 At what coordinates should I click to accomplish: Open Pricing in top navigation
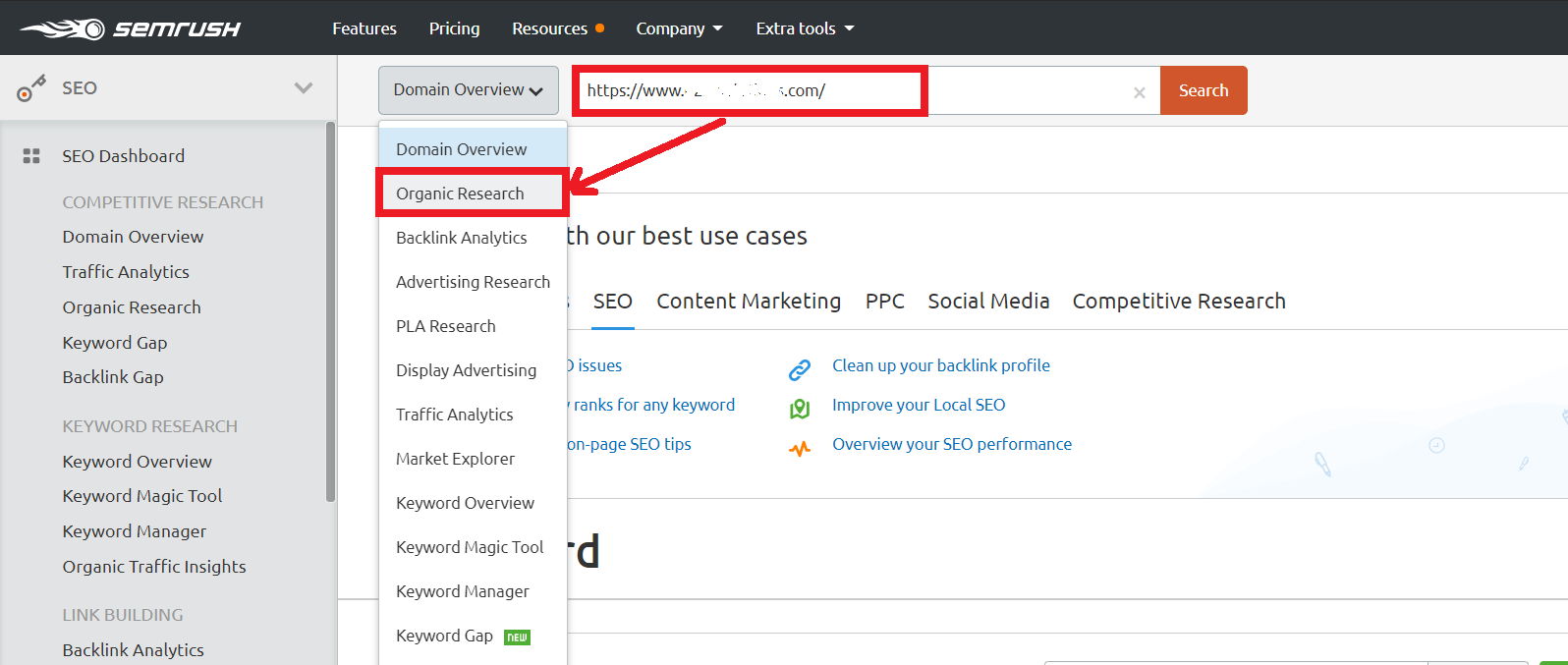(x=454, y=28)
